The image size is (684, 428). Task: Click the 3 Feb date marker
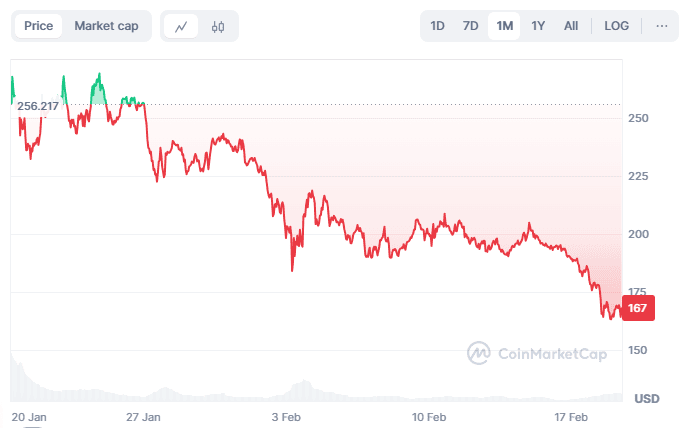coord(289,415)
